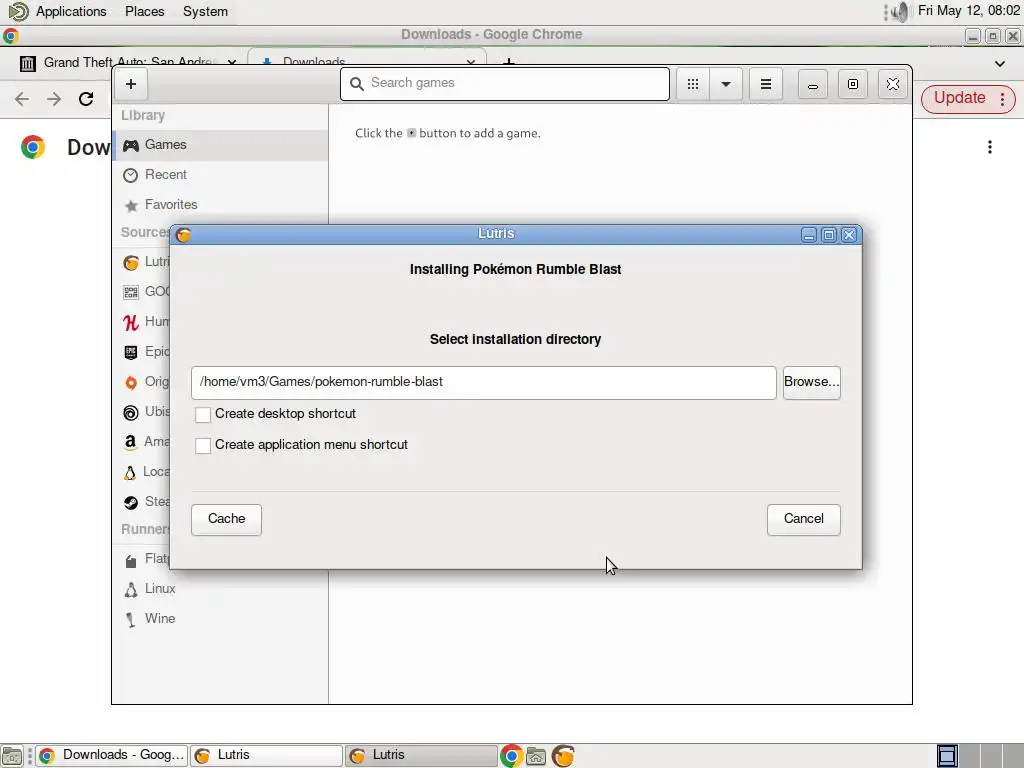Select the GOG source icon
The width and height of the screenshot is (1024, 768).
131,292
